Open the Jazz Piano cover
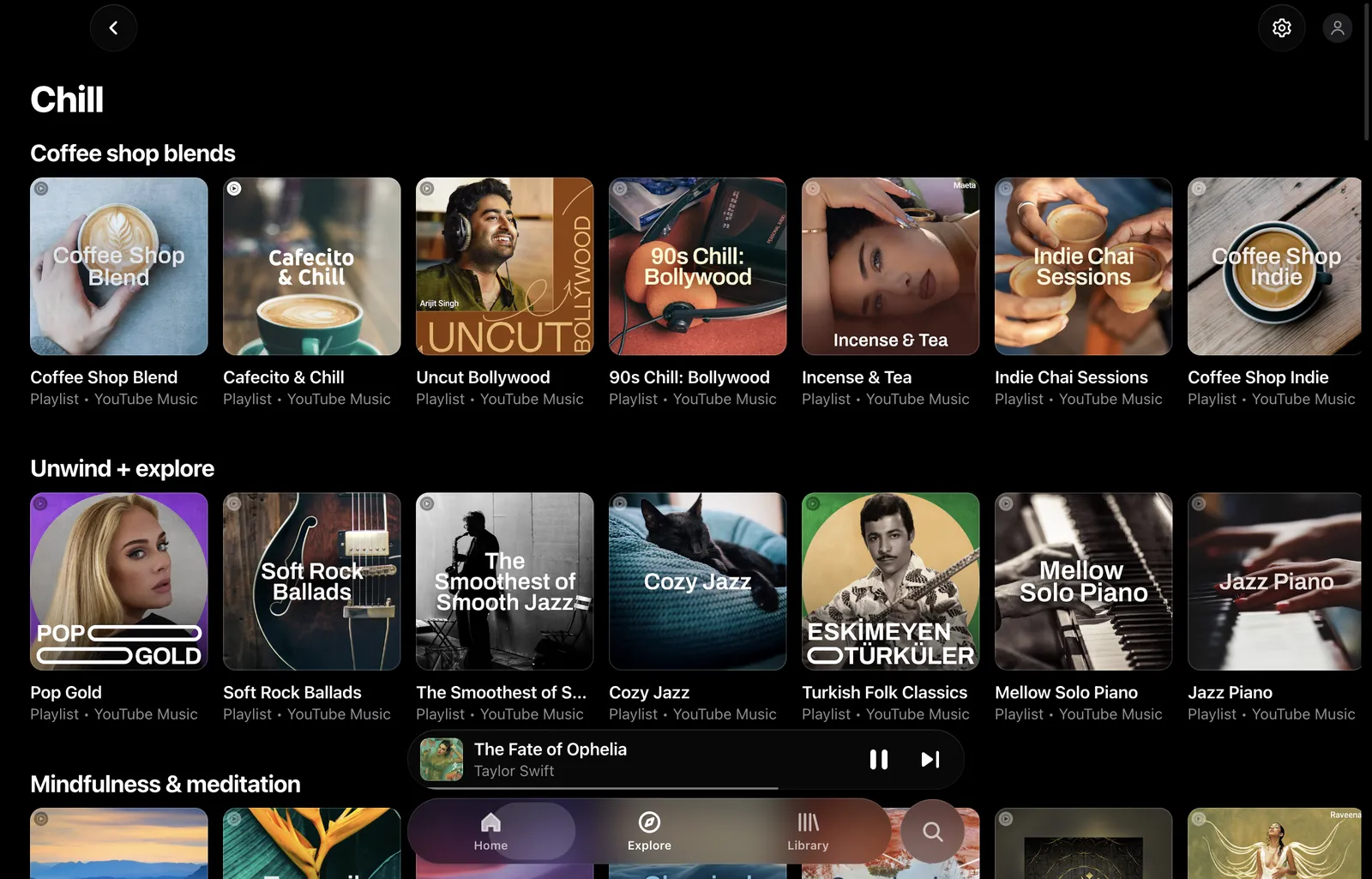The height and width of the screenshot is (879, 1372). 1275,581
